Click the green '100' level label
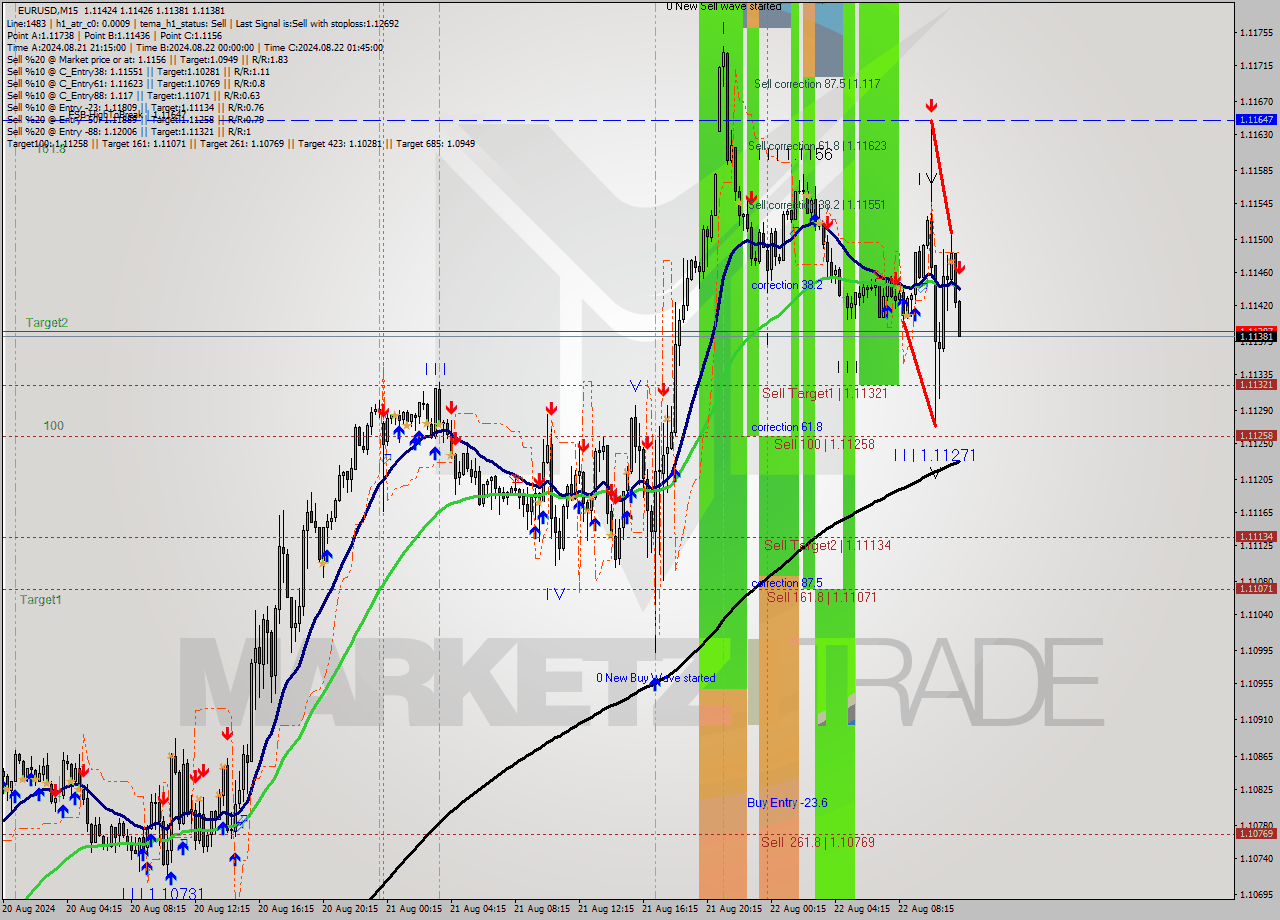The image size is (1280, 920). click(x=53, y=426)
